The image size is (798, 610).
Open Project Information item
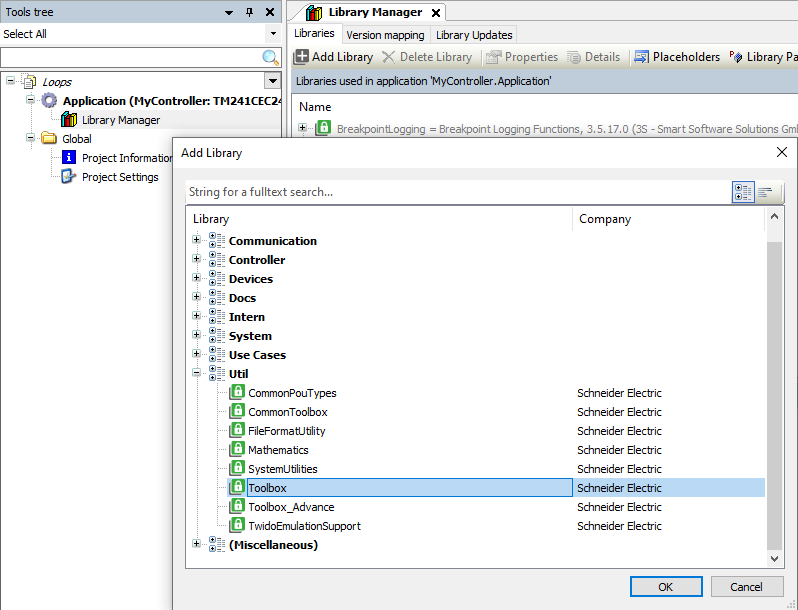127,158
